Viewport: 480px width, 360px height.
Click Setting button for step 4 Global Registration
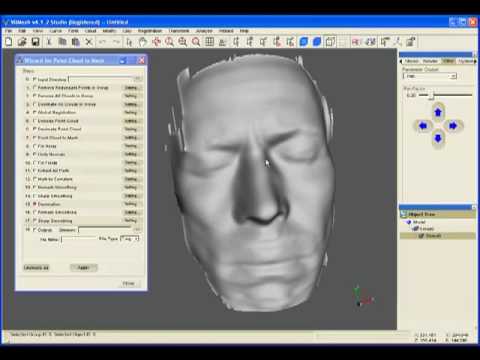[131, 112]
